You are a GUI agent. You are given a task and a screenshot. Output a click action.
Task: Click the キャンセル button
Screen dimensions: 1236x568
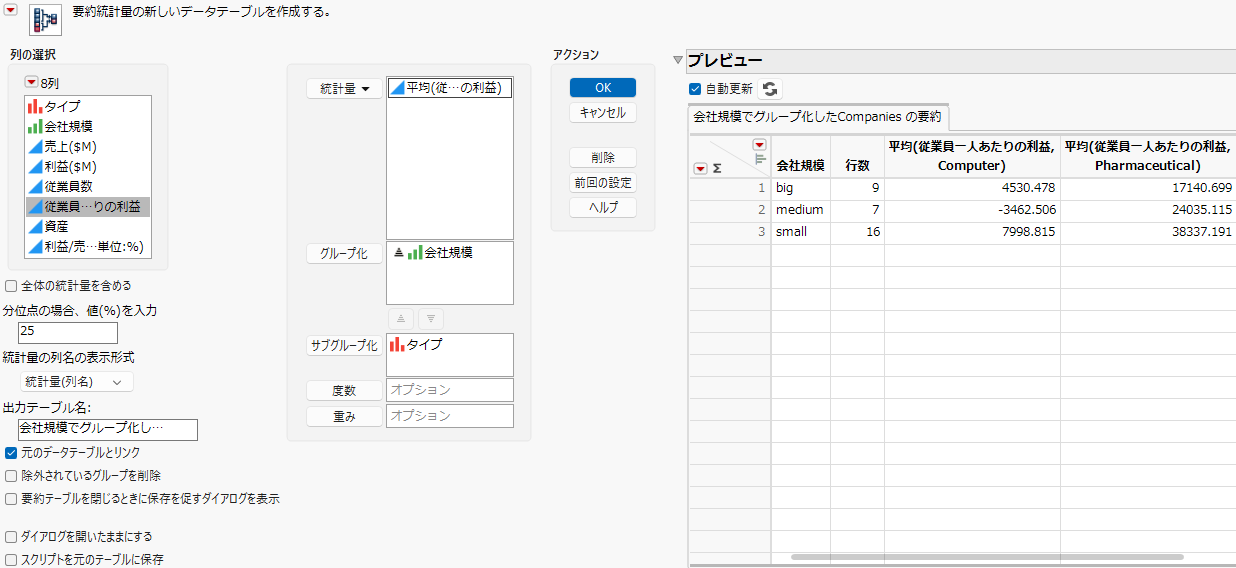point(603,113)
